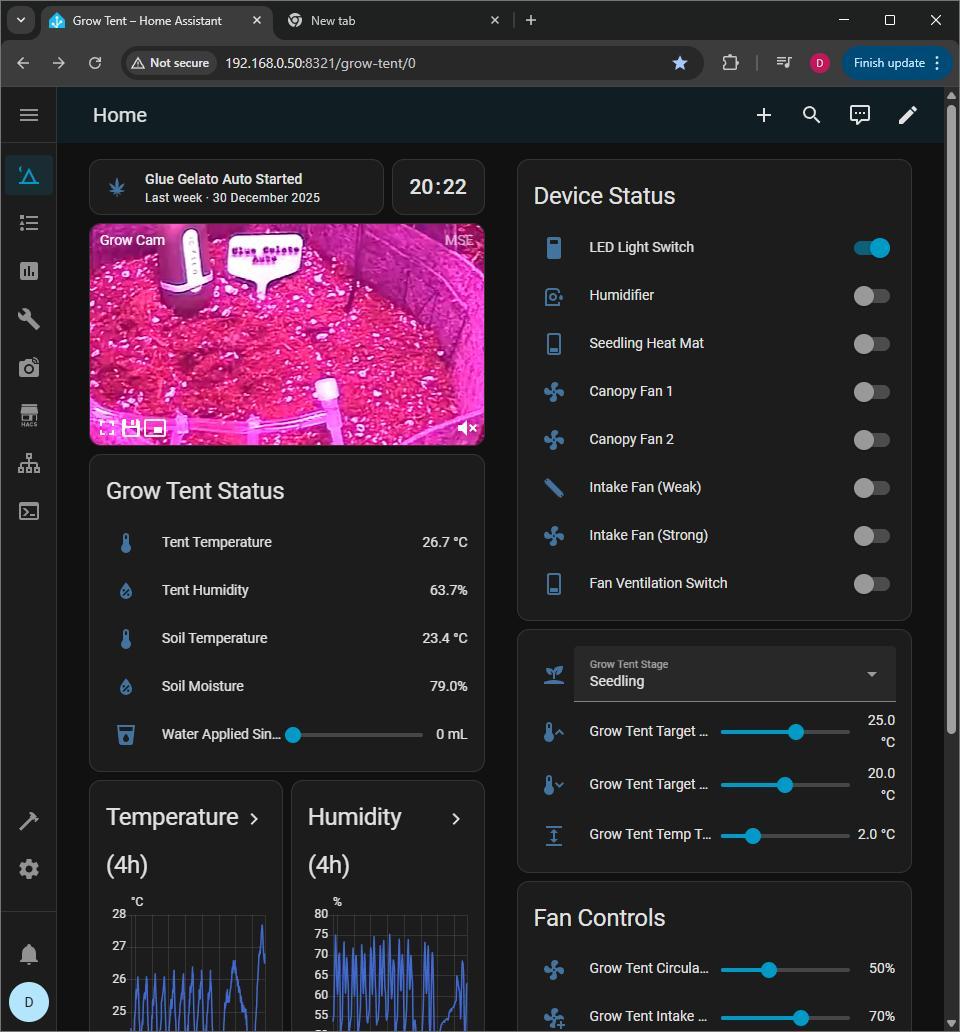Turn off the LED Light Switch
This screenshot has height=1032, width=960.
tap(871, 248)
